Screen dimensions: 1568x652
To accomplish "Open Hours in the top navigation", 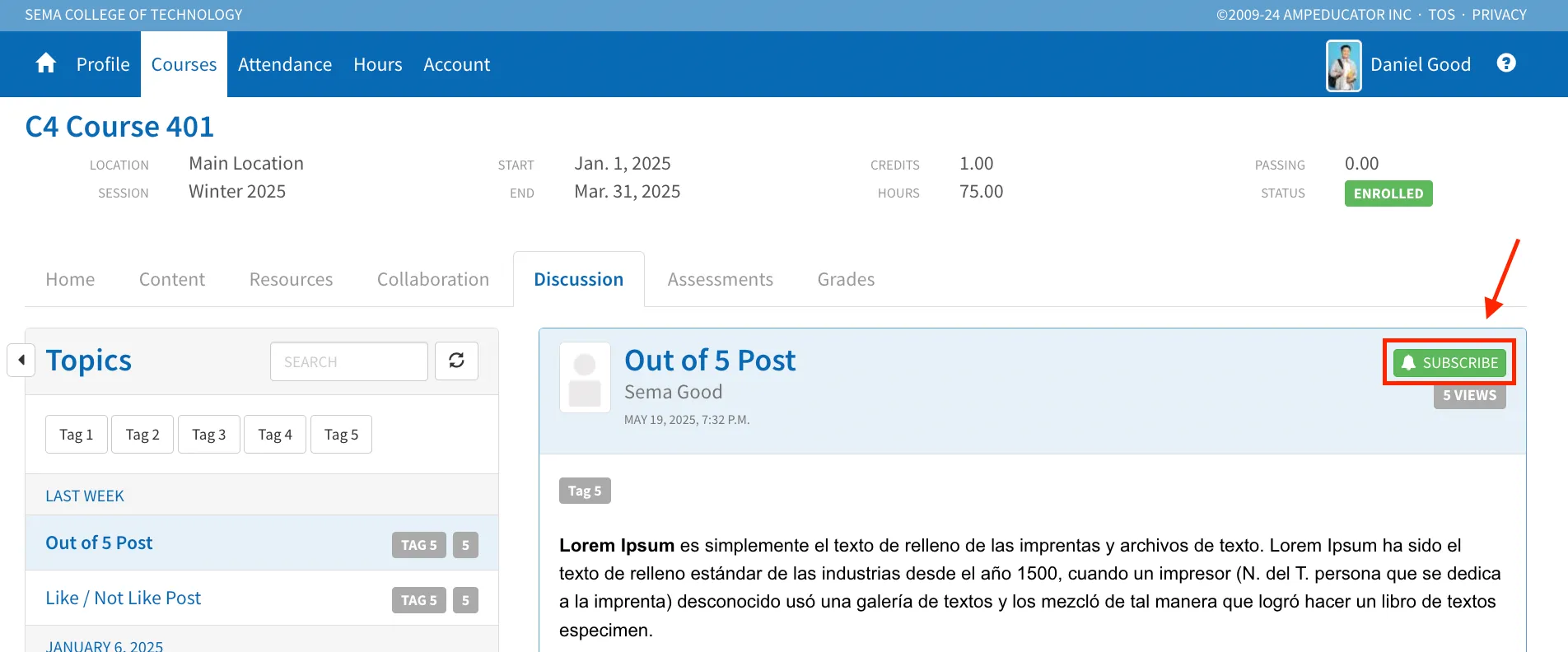I will 378,64.
